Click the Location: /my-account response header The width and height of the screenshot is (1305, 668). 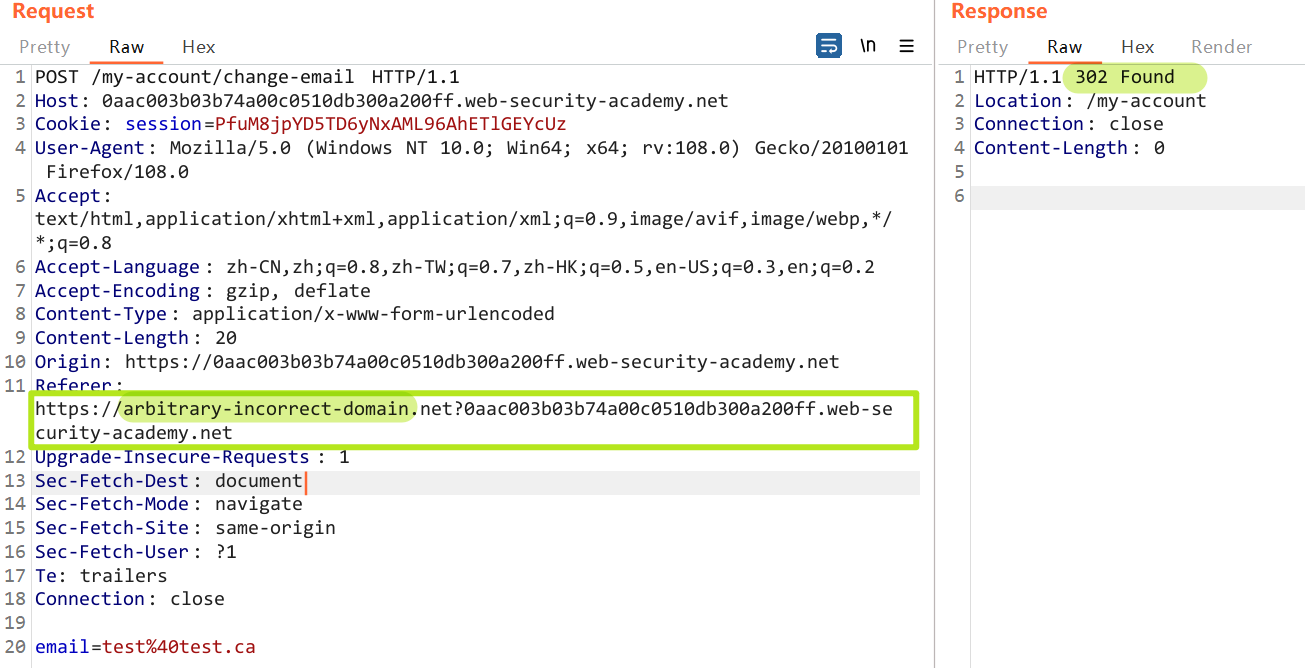pyautogui.click(x=1090, y=101)
